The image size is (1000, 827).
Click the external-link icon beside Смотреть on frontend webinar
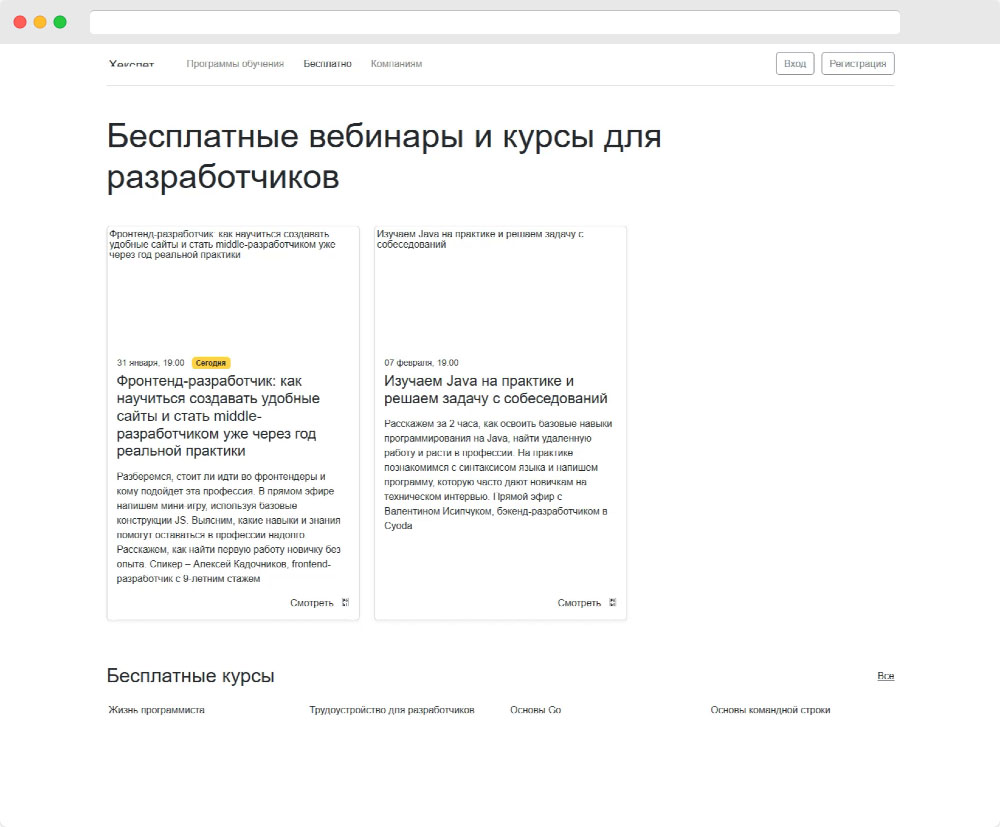345,603
